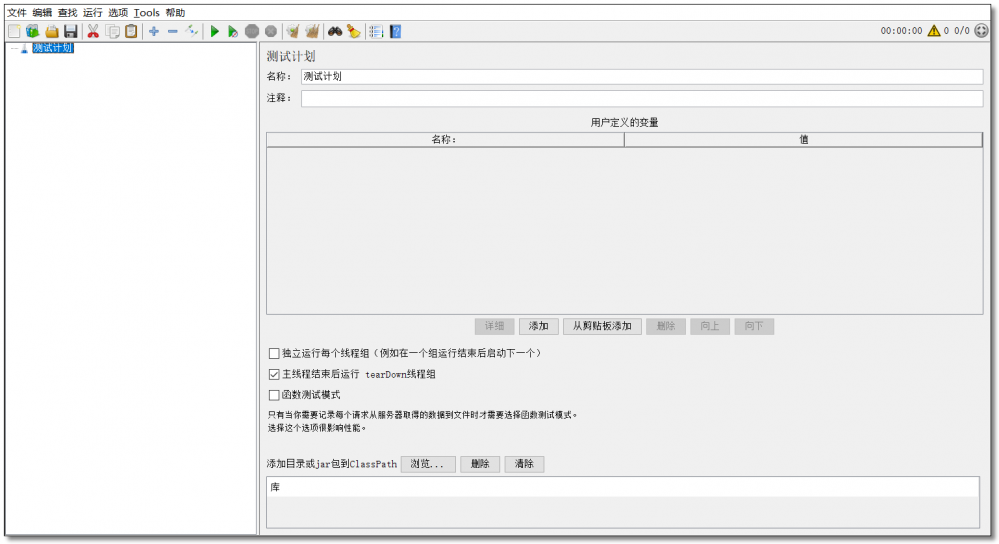
Task: Save the test plan with floppy icon
Action: click(x=70, y=31)
